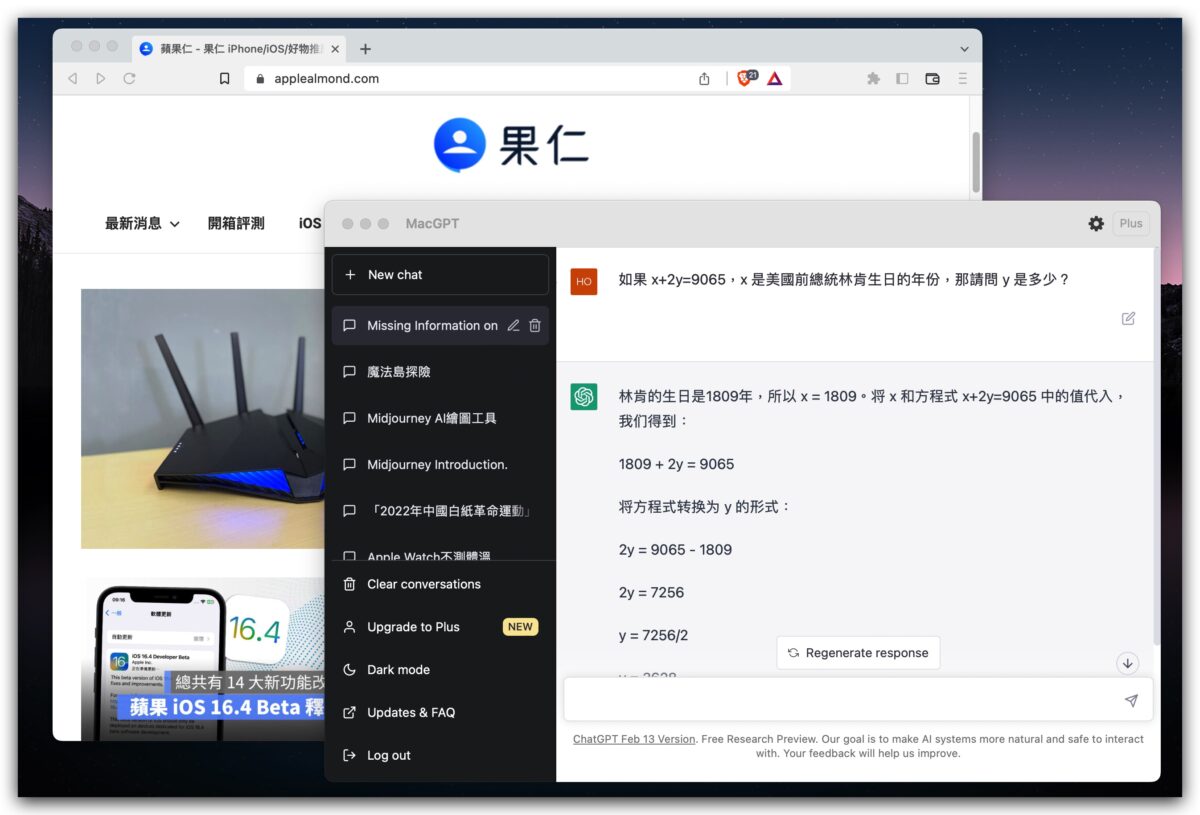The height and width of the screenshot is (815, 1200).
Task: Click chat bubble icon beside Midjourney Introduction
Action: click(349, 464)
